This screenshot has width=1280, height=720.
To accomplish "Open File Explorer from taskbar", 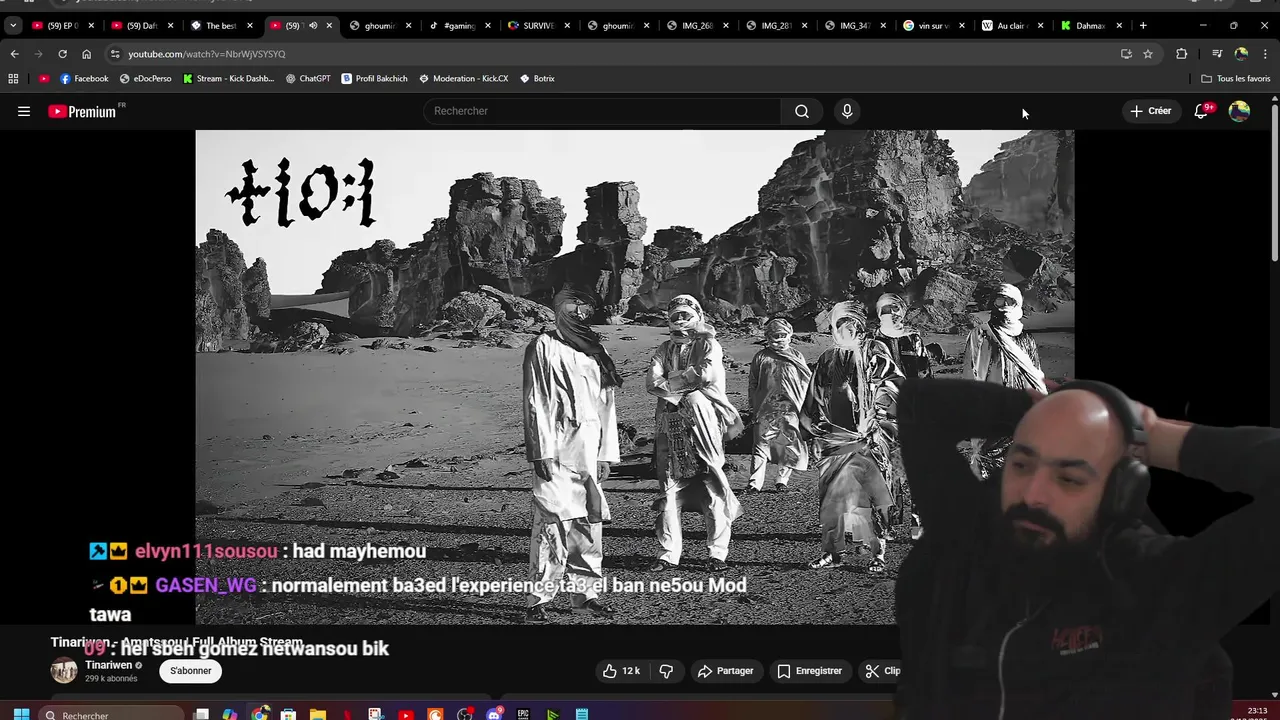I will (317, 714).
